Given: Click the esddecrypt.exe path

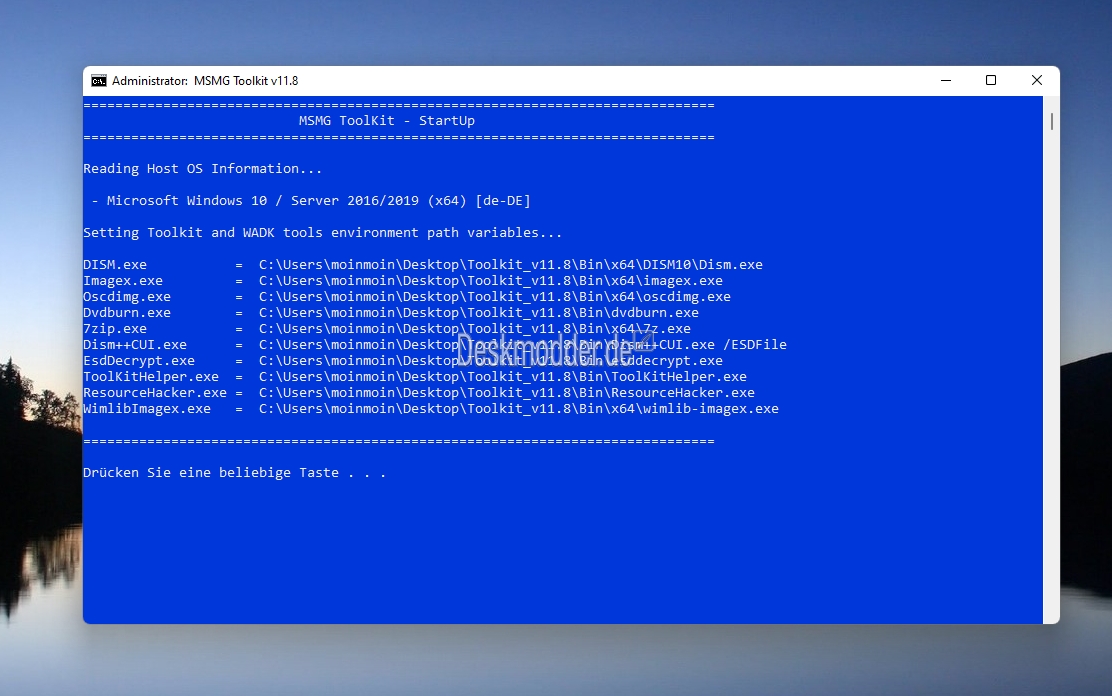Looking at the screenshot, I should [491, 361].
